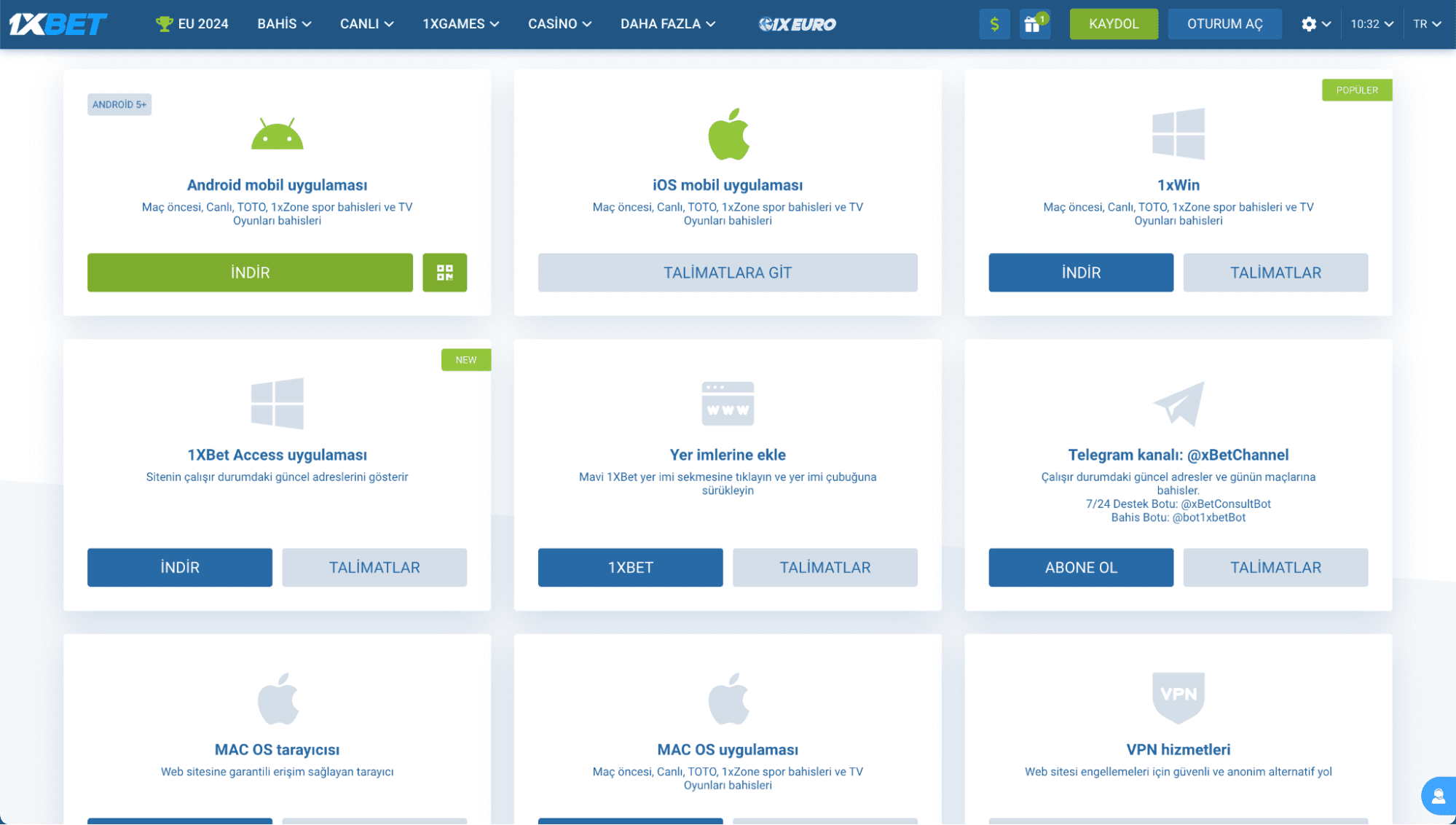Click the green Apple iOS icon
Screen dimensions: 1456x825
click(728, 133)
